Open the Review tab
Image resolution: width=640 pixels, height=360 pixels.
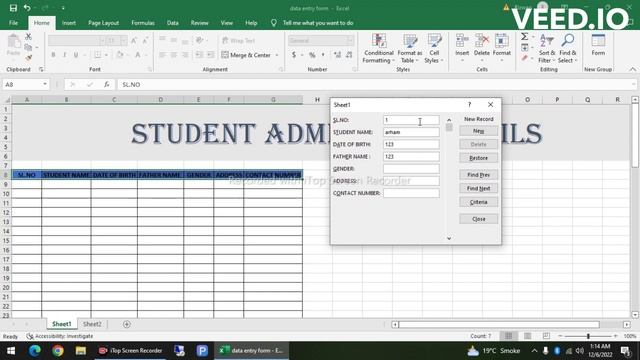point(200,23)
